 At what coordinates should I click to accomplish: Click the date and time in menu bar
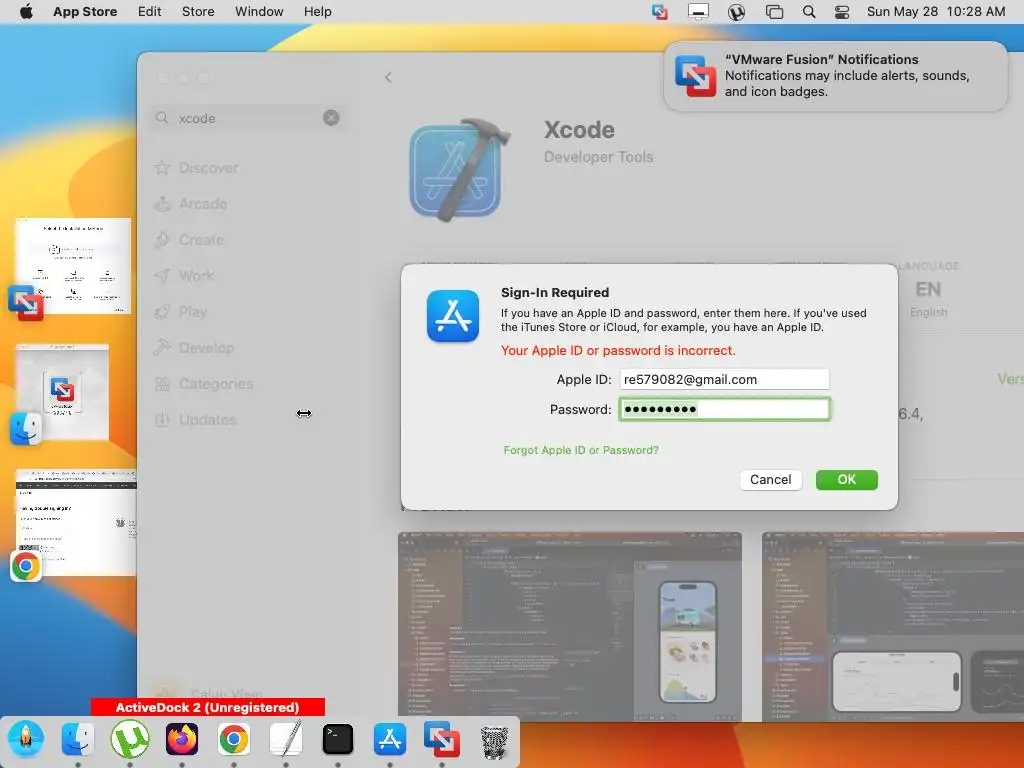click(936, 12)
